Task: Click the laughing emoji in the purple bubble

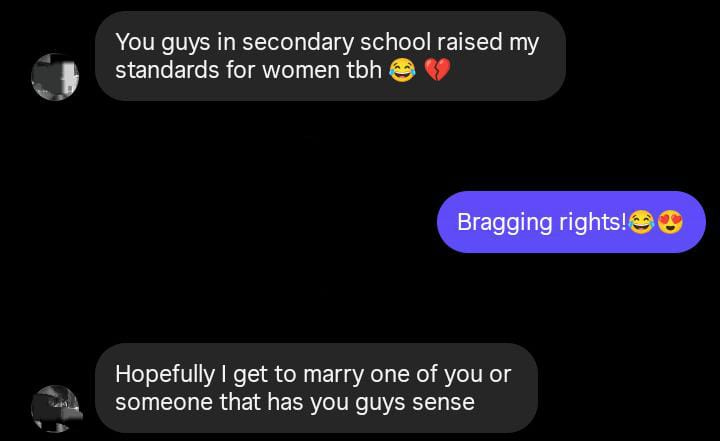Action: [x=641, y=222]
